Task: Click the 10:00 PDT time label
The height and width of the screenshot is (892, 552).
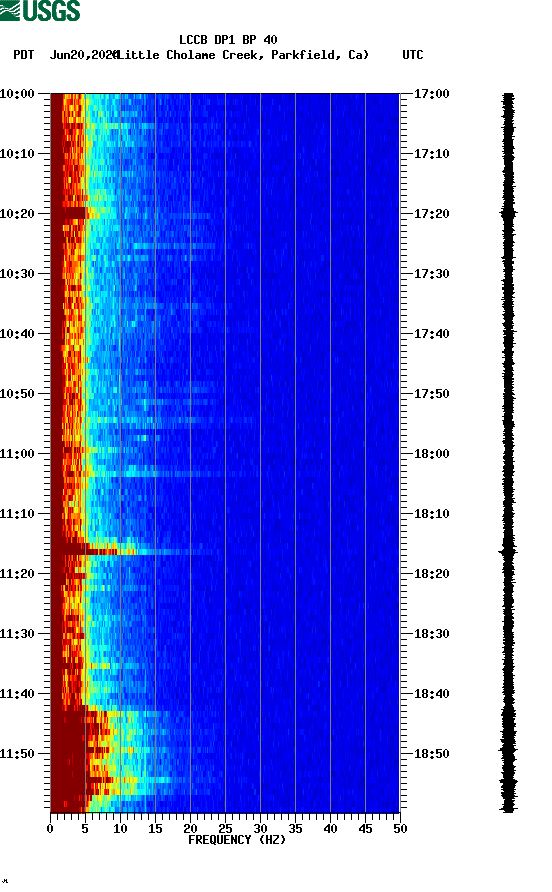Action: 17,93
